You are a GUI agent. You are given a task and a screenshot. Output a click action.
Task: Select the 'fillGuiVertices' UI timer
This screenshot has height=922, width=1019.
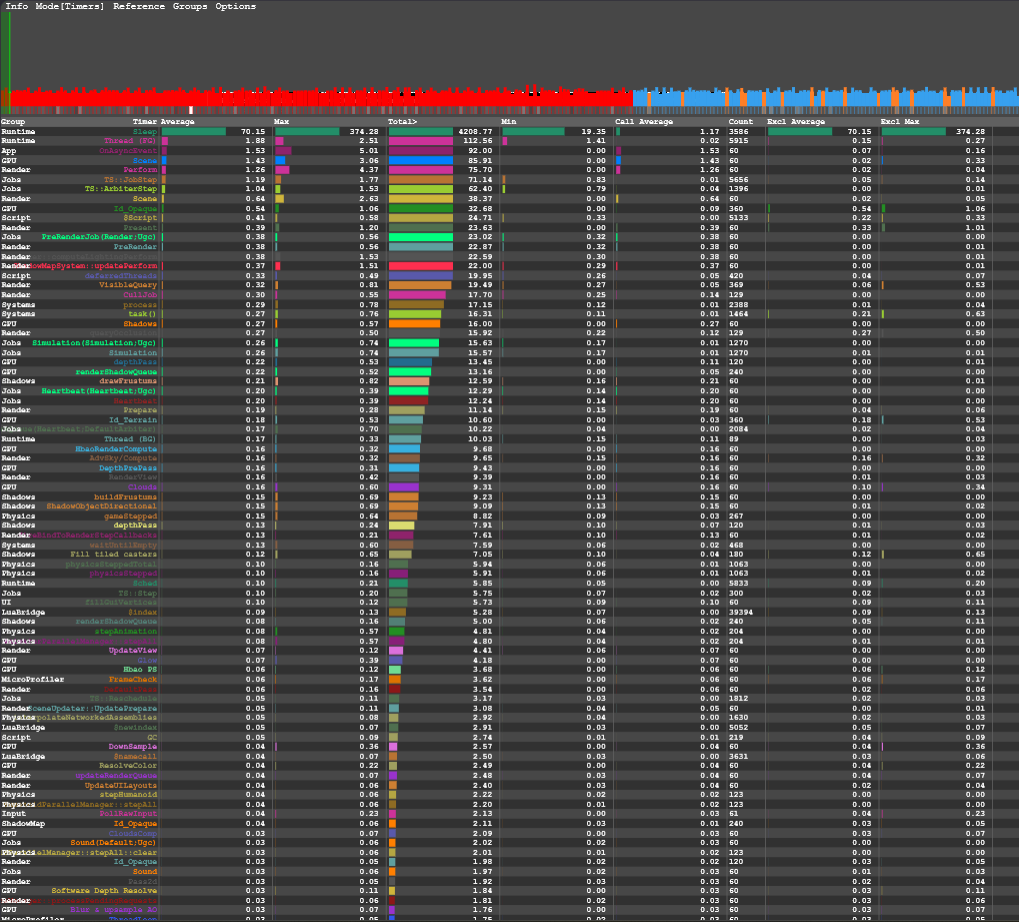[x=121, y=602]
